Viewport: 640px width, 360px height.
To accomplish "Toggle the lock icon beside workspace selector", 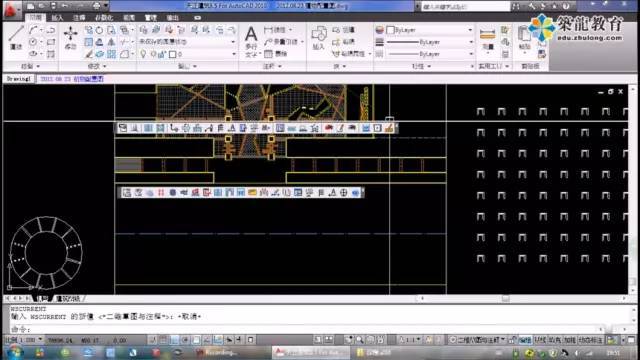I will 512,340.
